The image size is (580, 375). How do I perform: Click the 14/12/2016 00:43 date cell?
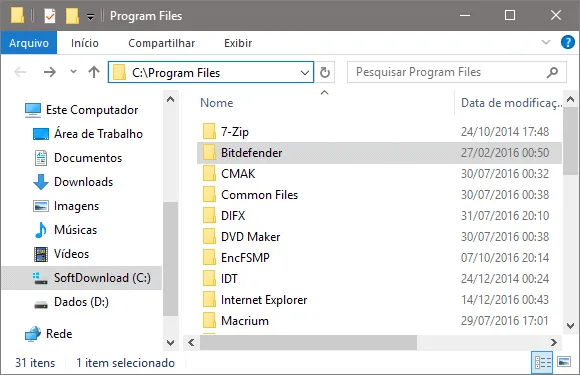505,300
